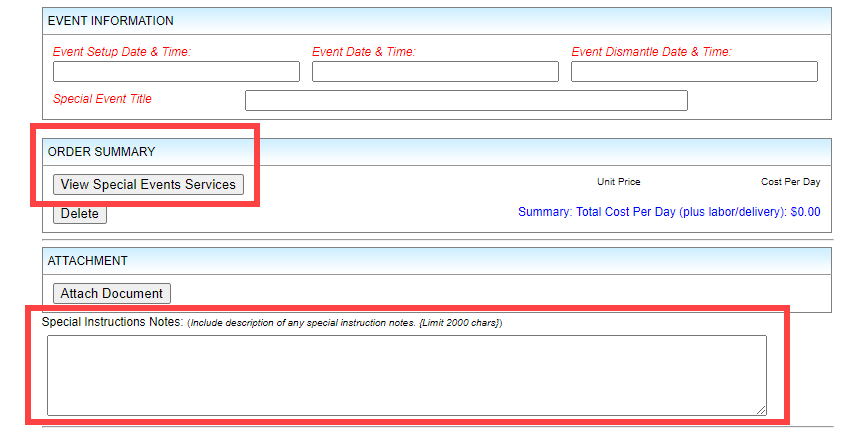Screen dimensions: 852x433
Task: Click the EVENT INFORMATION section header
Action: 111,21
